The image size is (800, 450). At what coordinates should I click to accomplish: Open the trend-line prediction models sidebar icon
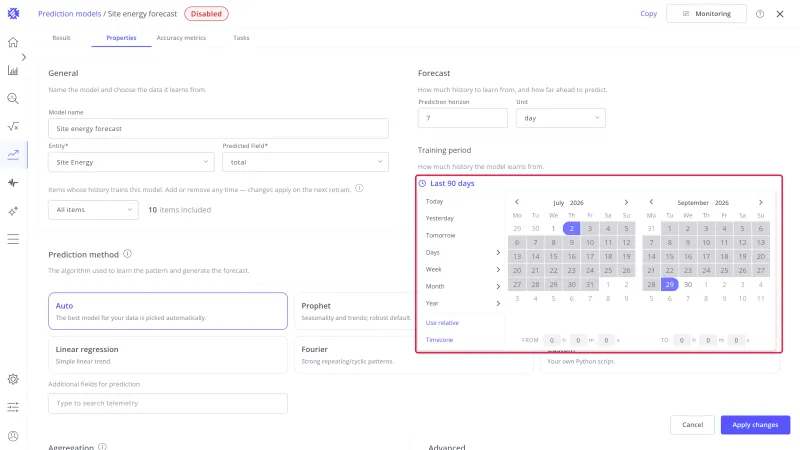click(x=13, y=155)
